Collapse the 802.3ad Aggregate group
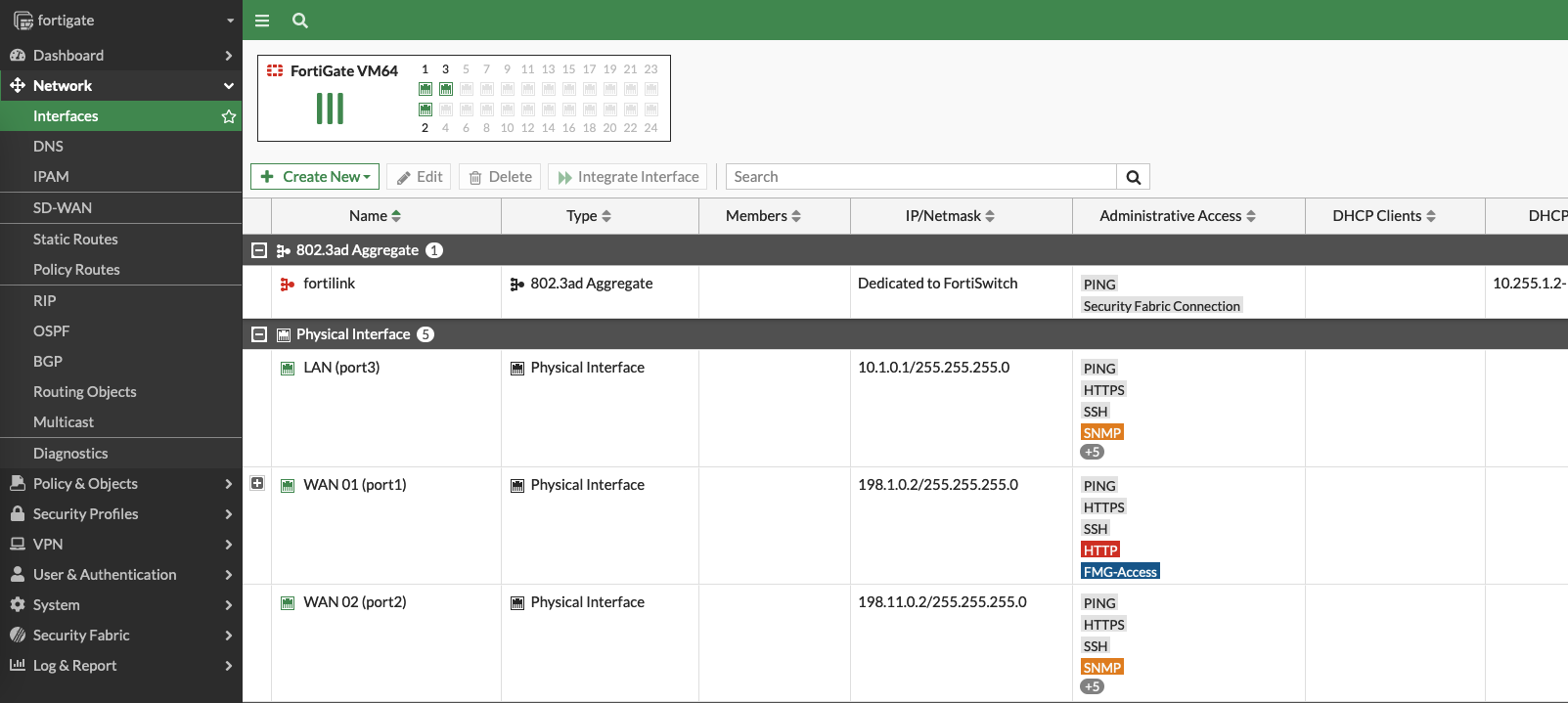Viewport: 1568px width, 703px height. (259, 250)
